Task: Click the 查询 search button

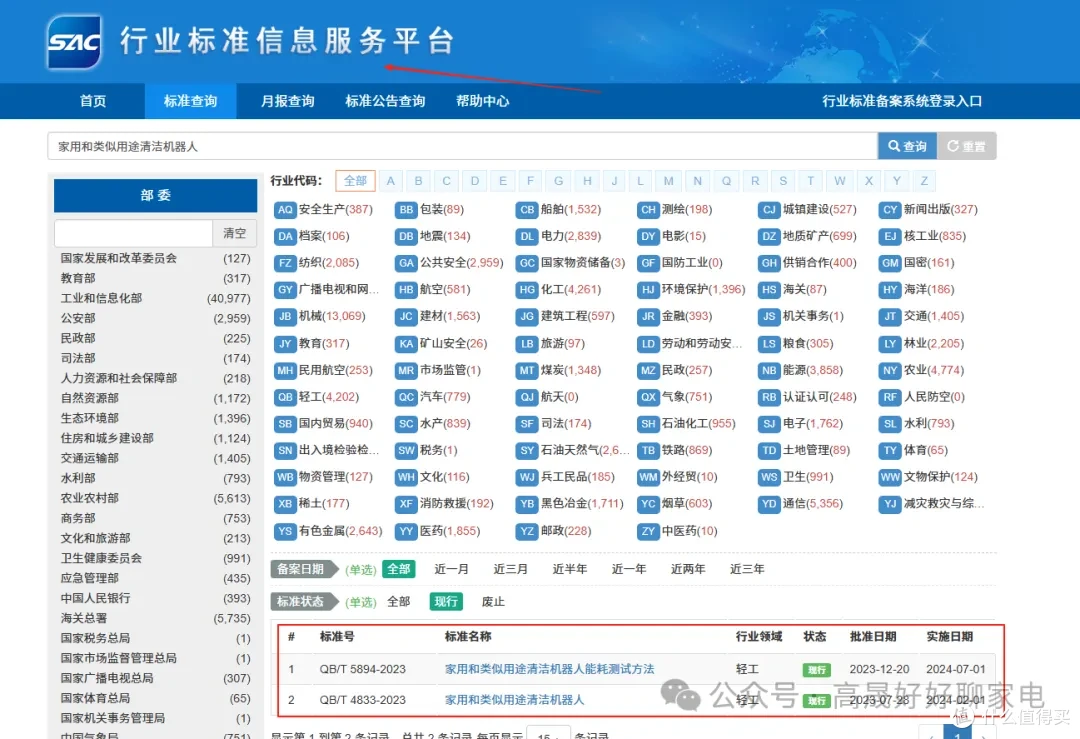Action: 907,146
